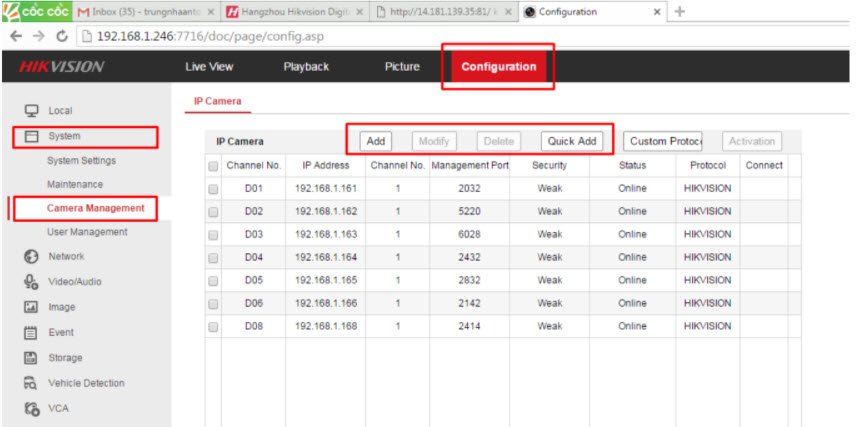The width and height of the screenshot is (856, 427).
Task: Click the Add camera button
Action: 376,141
